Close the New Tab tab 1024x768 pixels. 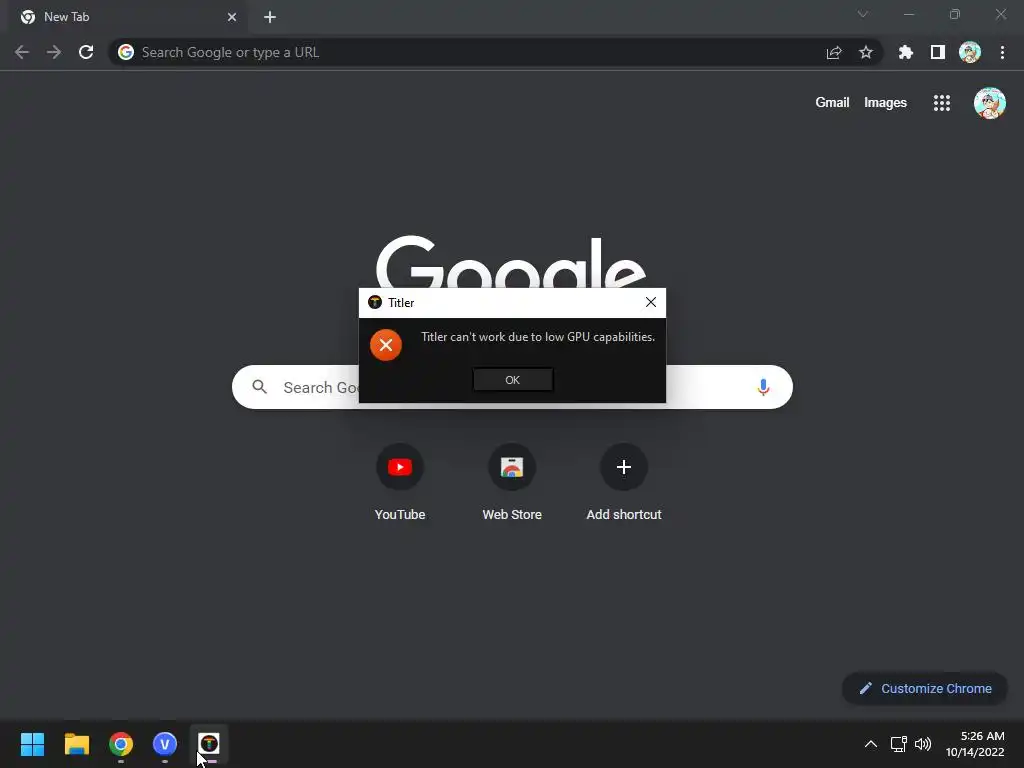[232, 17]
